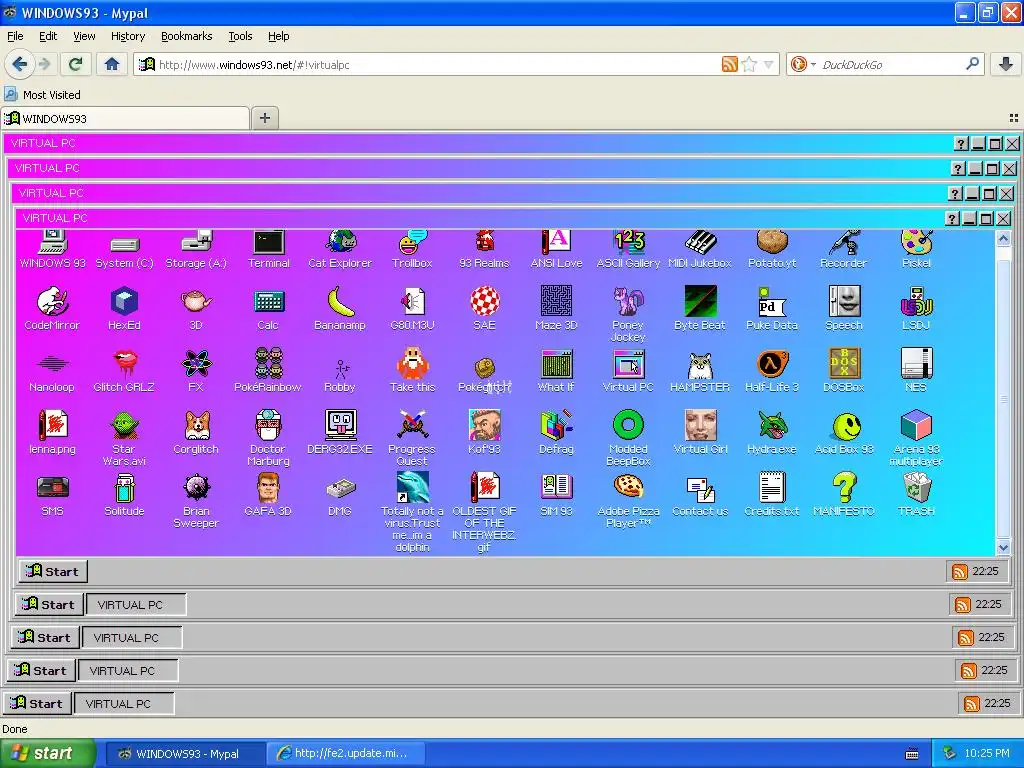Open the Credits.txt file icon
Screen dimensions: 1024x768
(772, 494)
